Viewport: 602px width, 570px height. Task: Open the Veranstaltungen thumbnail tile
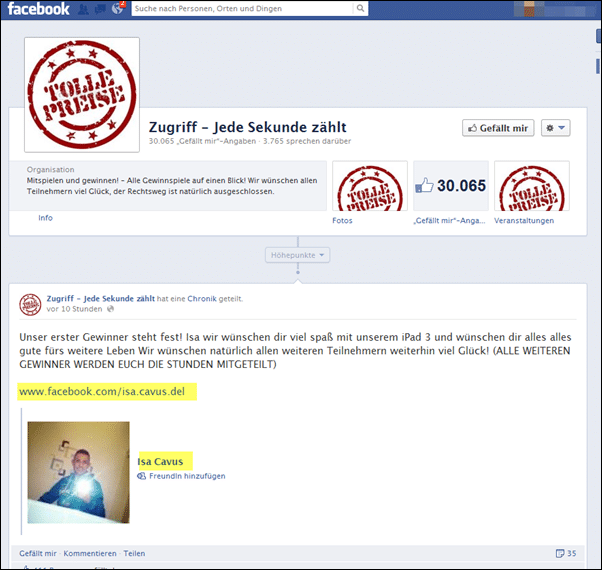(x=532, y=186)
